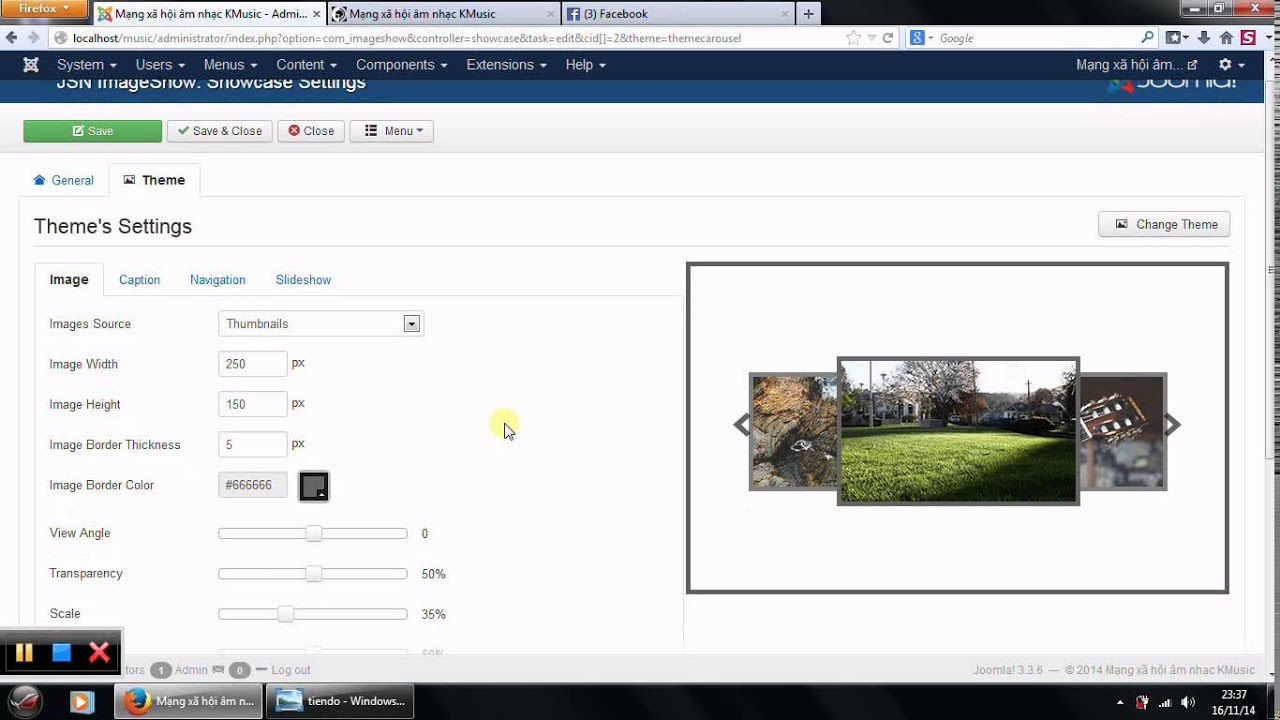Click the Scale slider handle
1280x720 pixels.
[285, 613]
